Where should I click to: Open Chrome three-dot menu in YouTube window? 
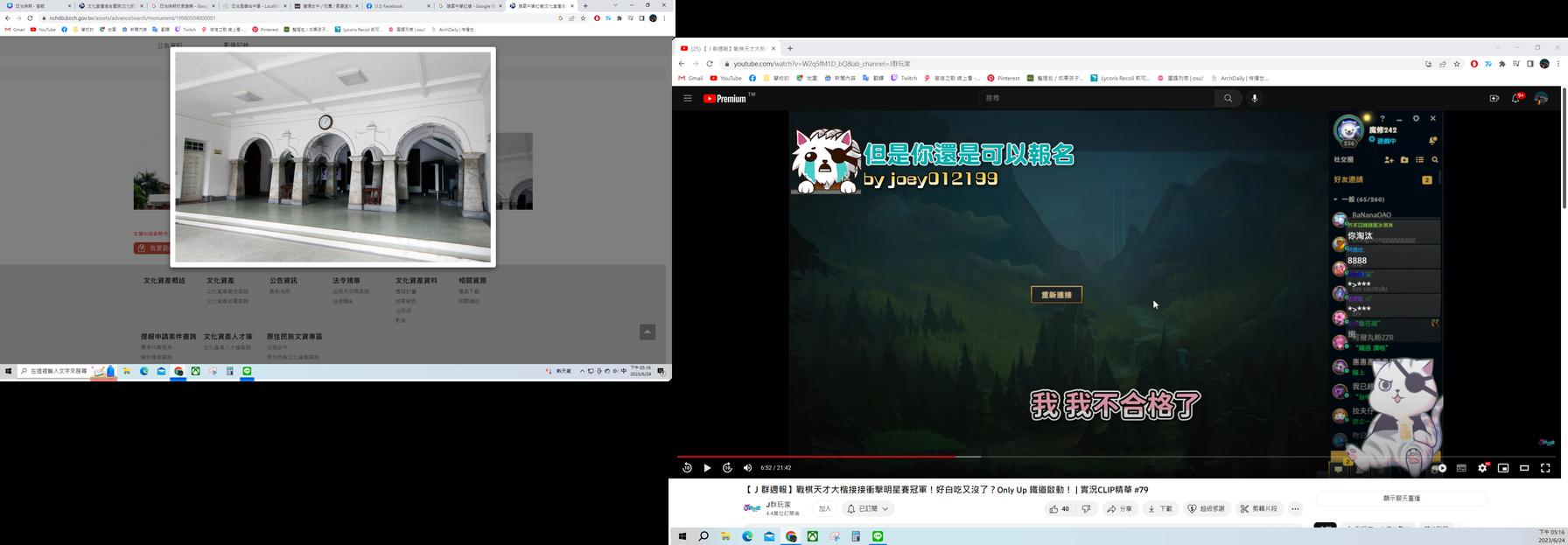point(1558,64)
